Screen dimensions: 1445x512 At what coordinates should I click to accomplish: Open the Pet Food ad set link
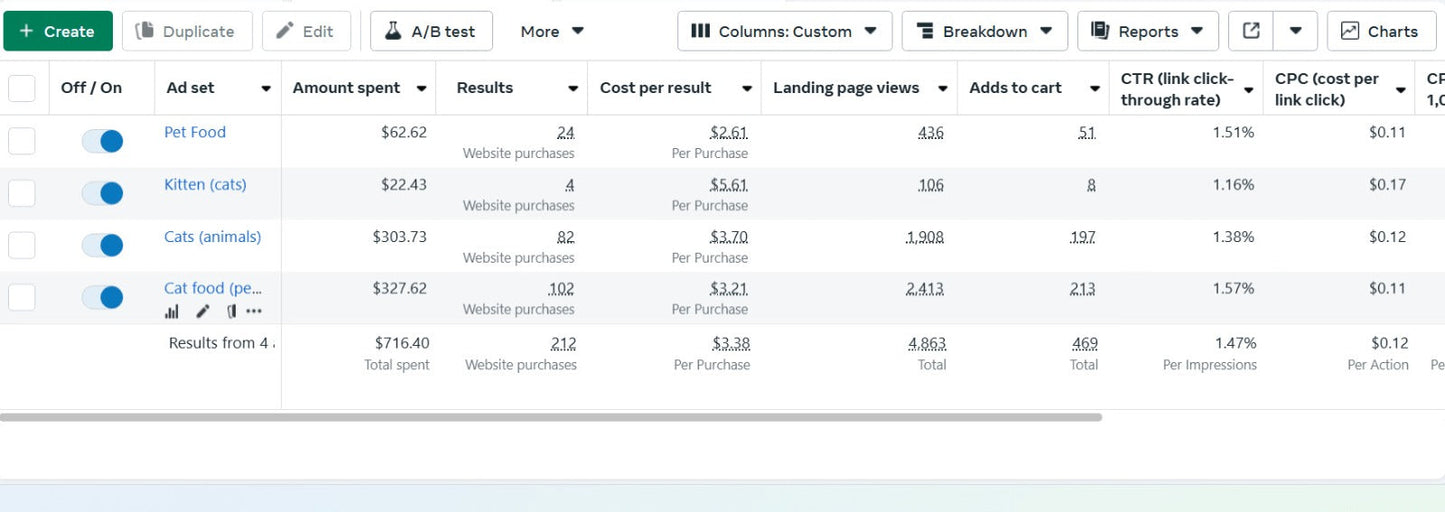click(195, 132)
